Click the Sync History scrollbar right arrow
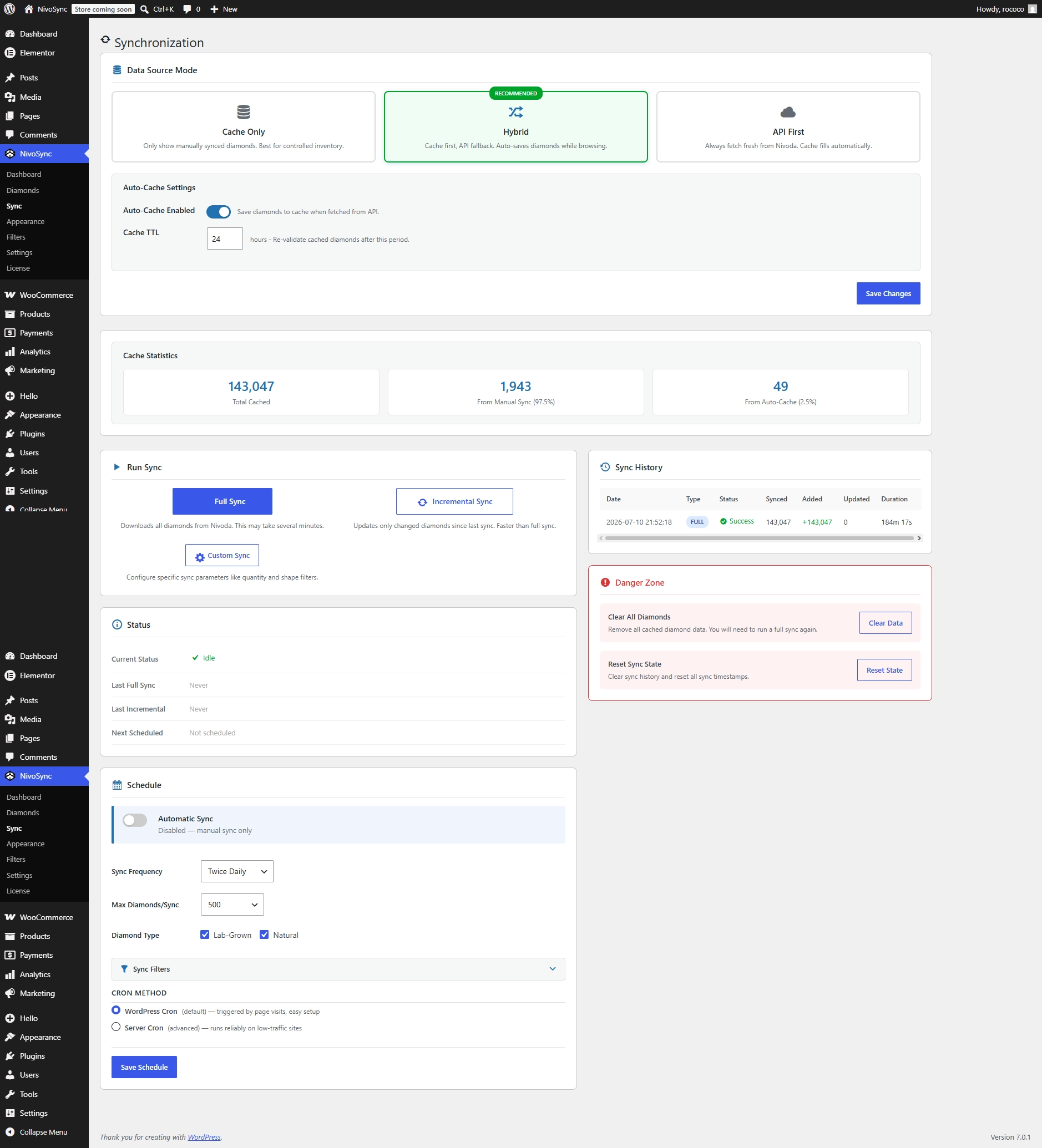1042x1148 pixels. [x=919, y=538]
